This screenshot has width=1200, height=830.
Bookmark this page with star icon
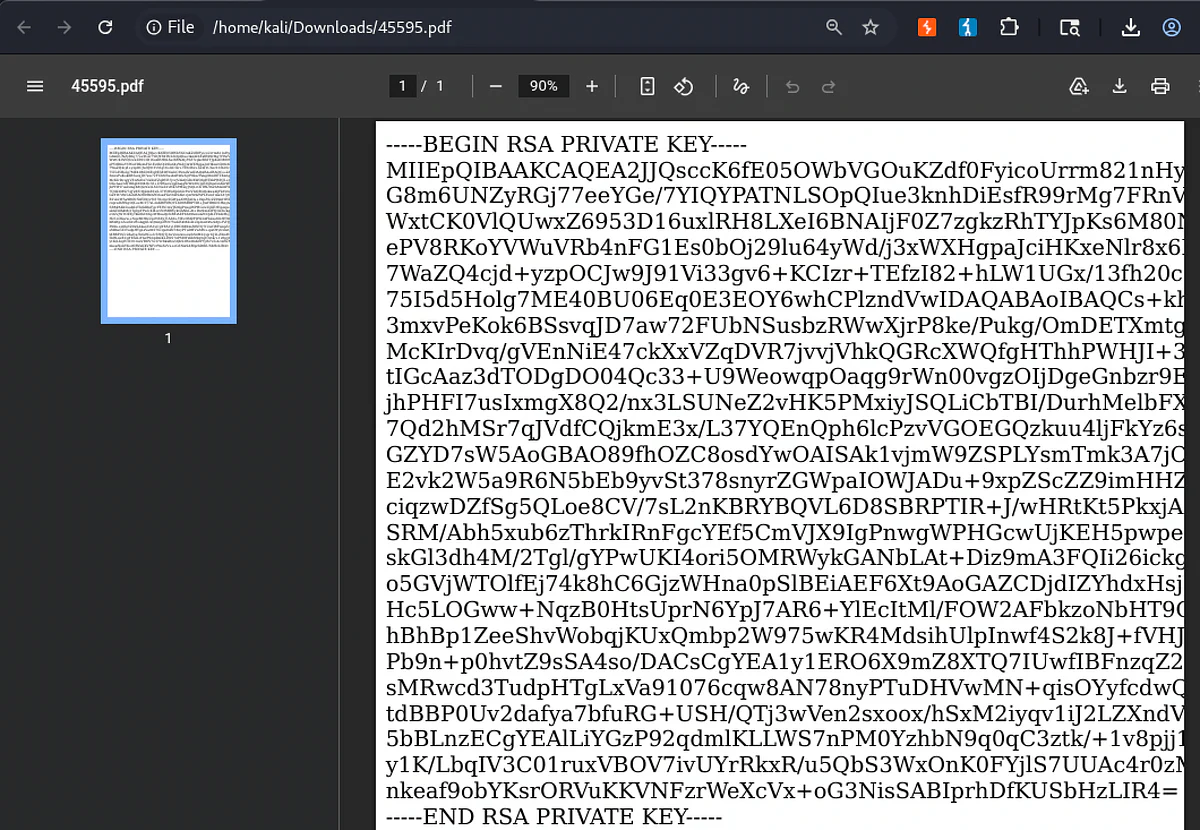(x=870, y=28)
